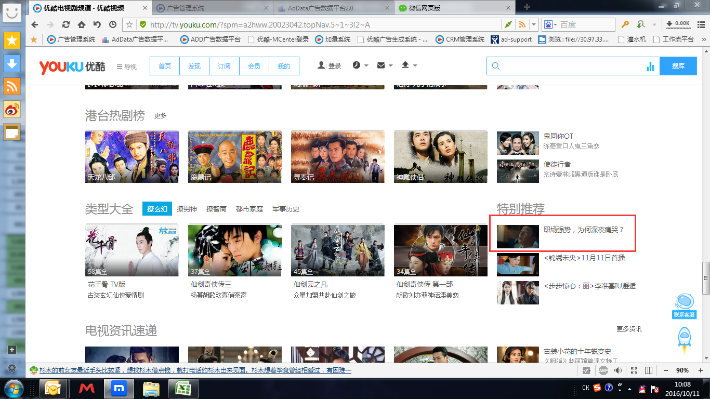Viewport: 710px width, 399px height.
Task: Open the ad-support bookmark
Action: (511, 39)
